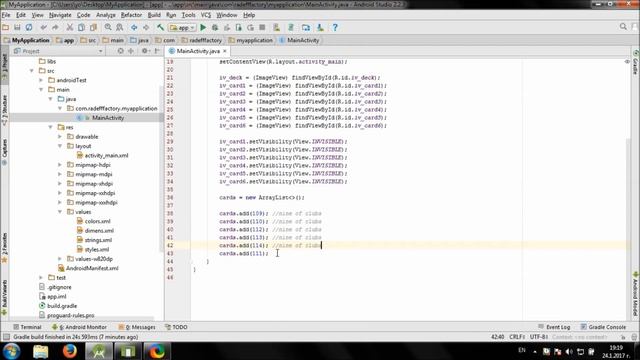Open Project Structure from the toolbar

pyautogui.click(x=306, y=27)
